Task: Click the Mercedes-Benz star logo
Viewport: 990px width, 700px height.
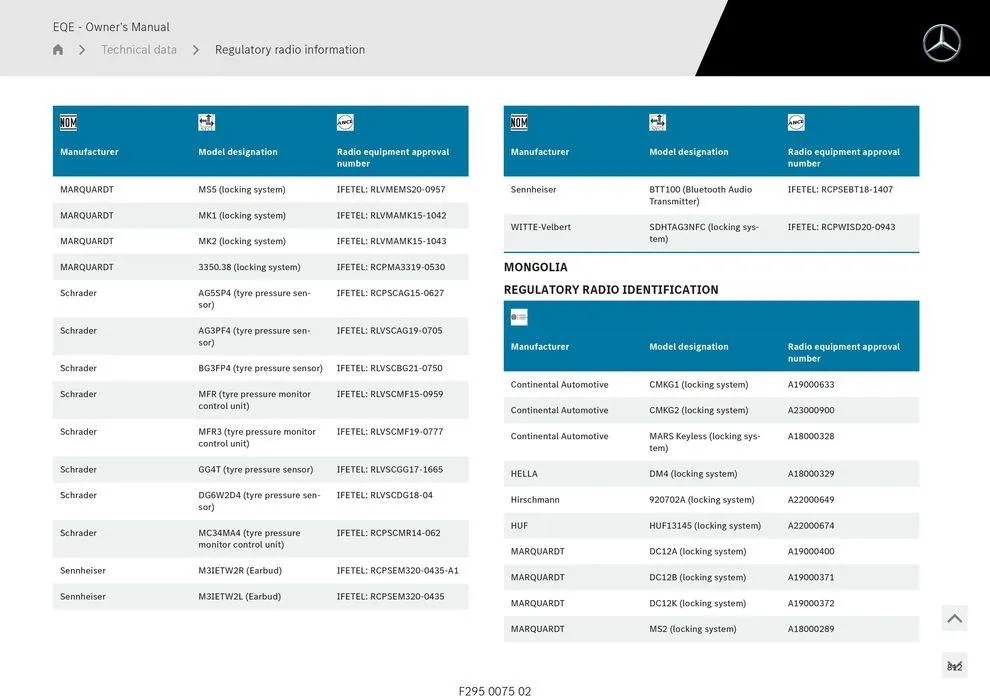Action: click(x=941, y=43)
